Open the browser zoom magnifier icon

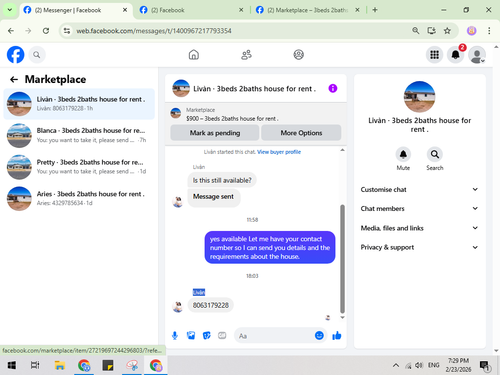click(x=415, y=31)
